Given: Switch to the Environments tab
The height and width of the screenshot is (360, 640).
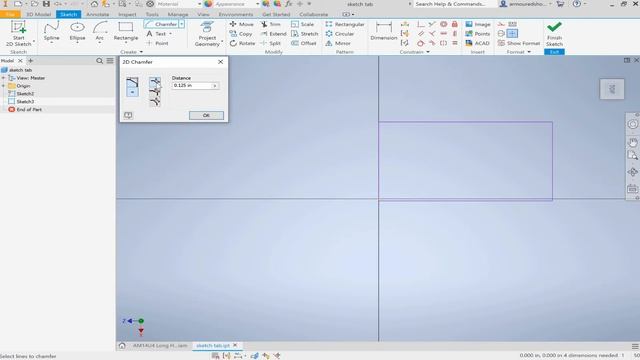Looking at the screenshot, I should tap(236, 14).
